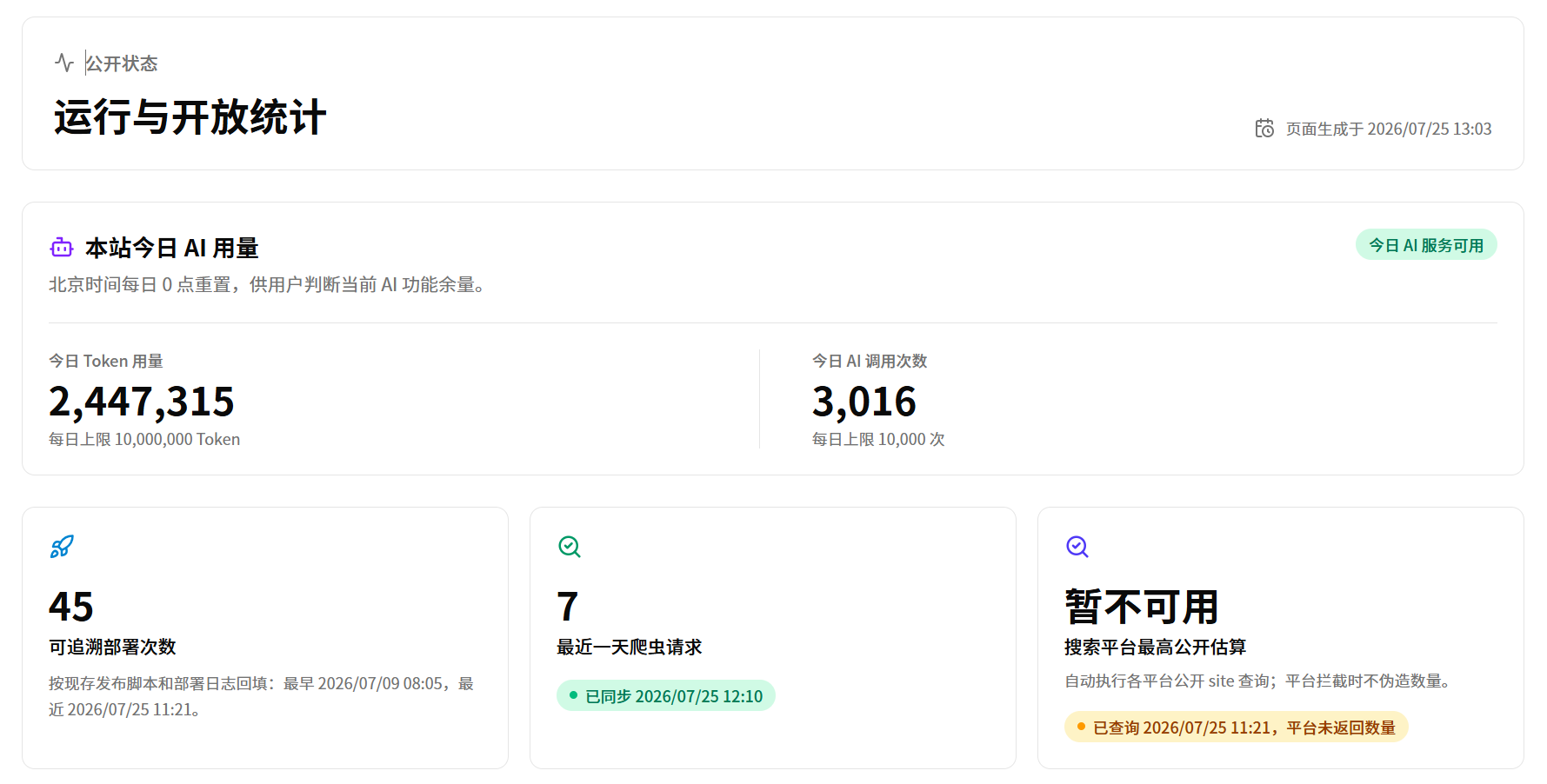The image size is (1547, 784).
Task: Click the 每日上限 10,000 次 note
Action: (x=878, y=439)
